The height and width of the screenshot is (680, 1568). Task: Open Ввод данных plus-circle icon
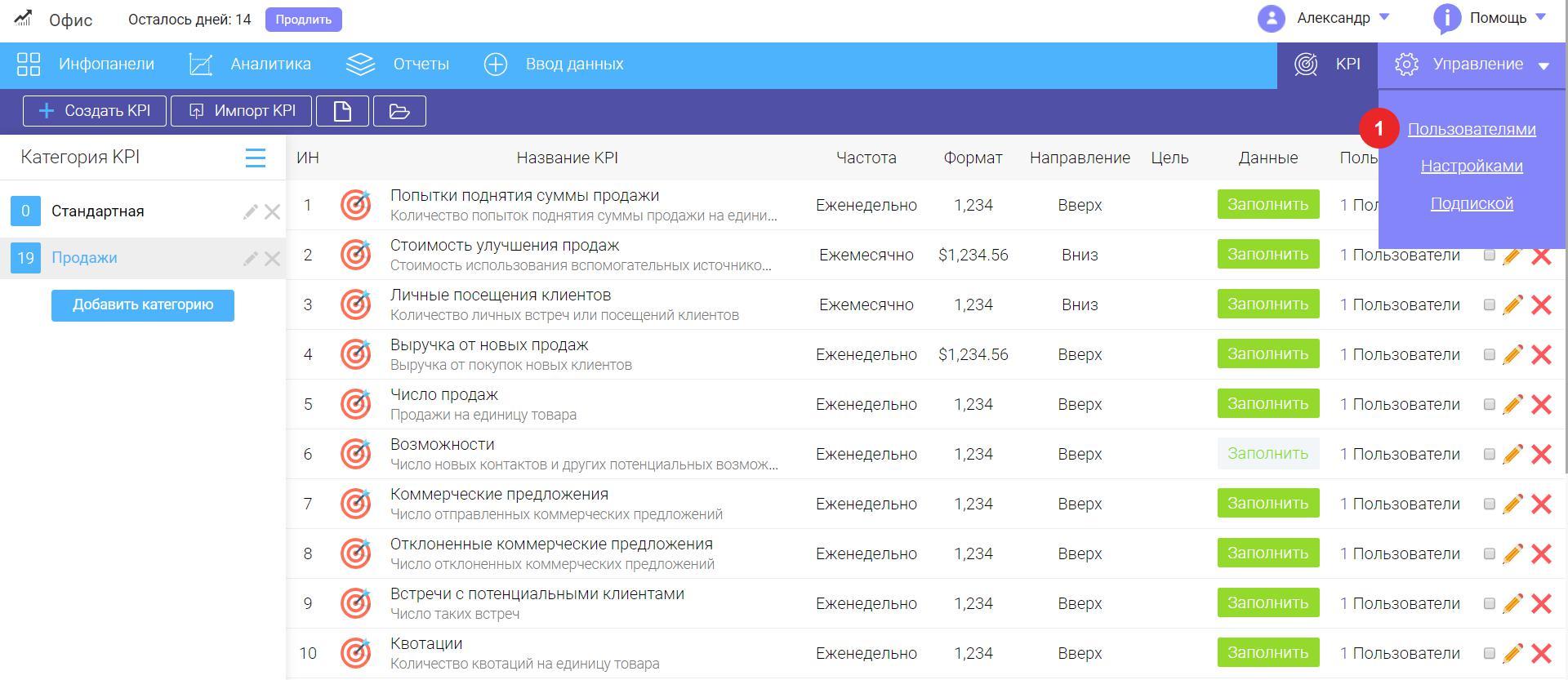click(496, 64)
